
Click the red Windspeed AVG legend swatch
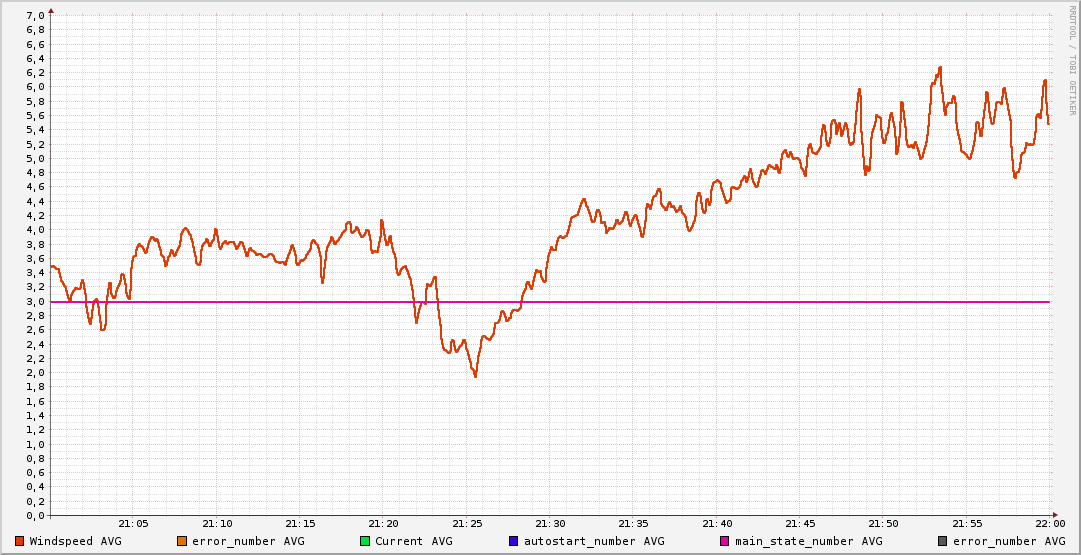19,541
